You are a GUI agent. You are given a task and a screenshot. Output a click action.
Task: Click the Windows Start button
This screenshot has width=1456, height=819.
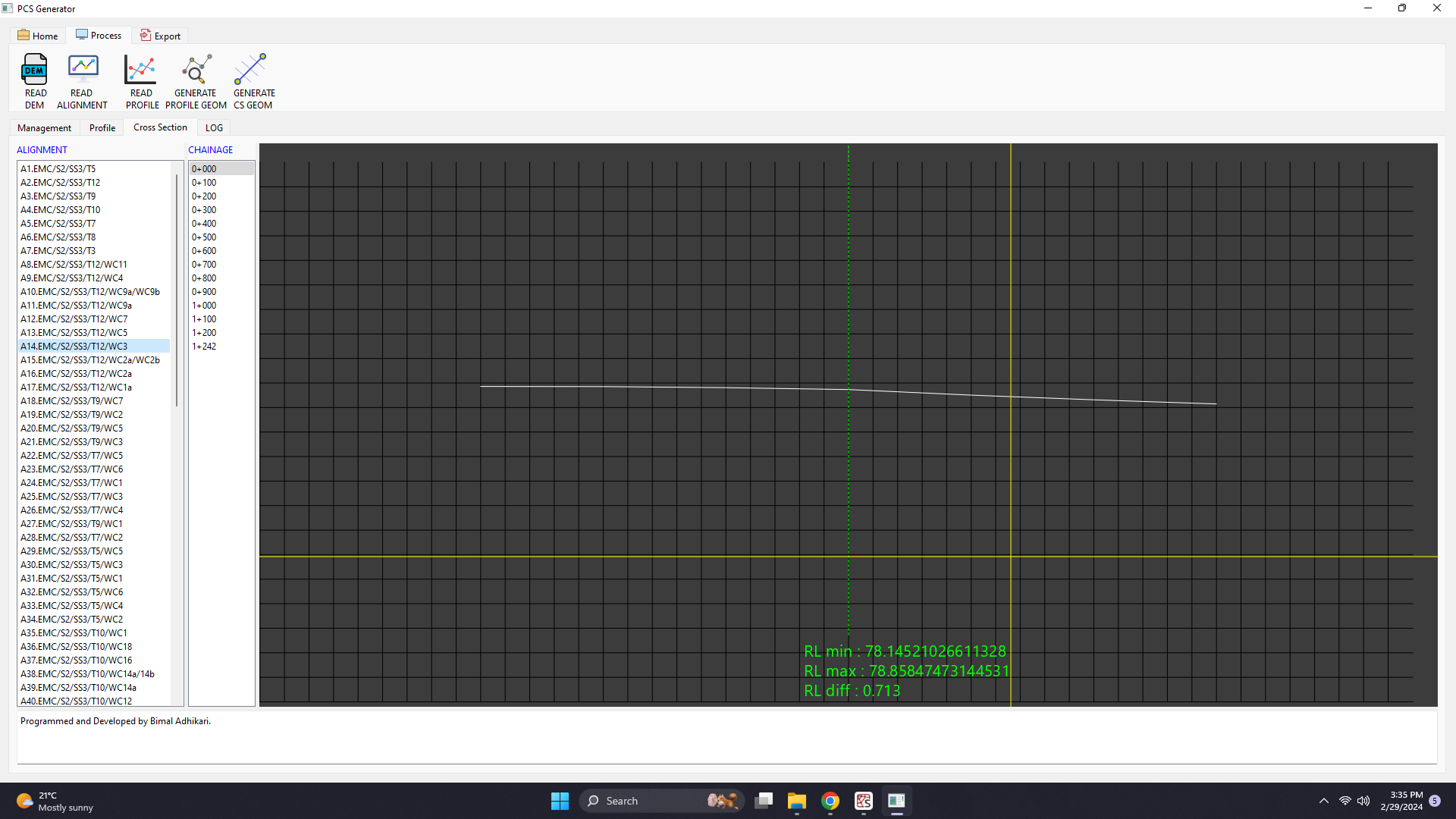tap(560, 801)
